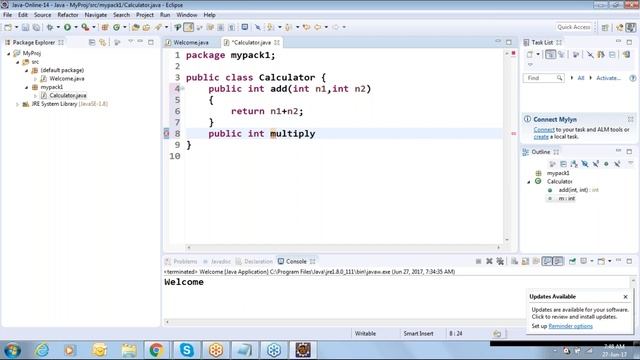The width and height of the screenshot is (640, 360).
Task: Click the Find field in Task List
Action: (543, 78)
